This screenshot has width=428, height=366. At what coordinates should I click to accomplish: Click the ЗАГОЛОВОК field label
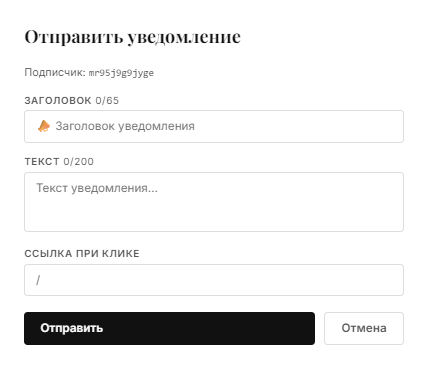point(58,100)
